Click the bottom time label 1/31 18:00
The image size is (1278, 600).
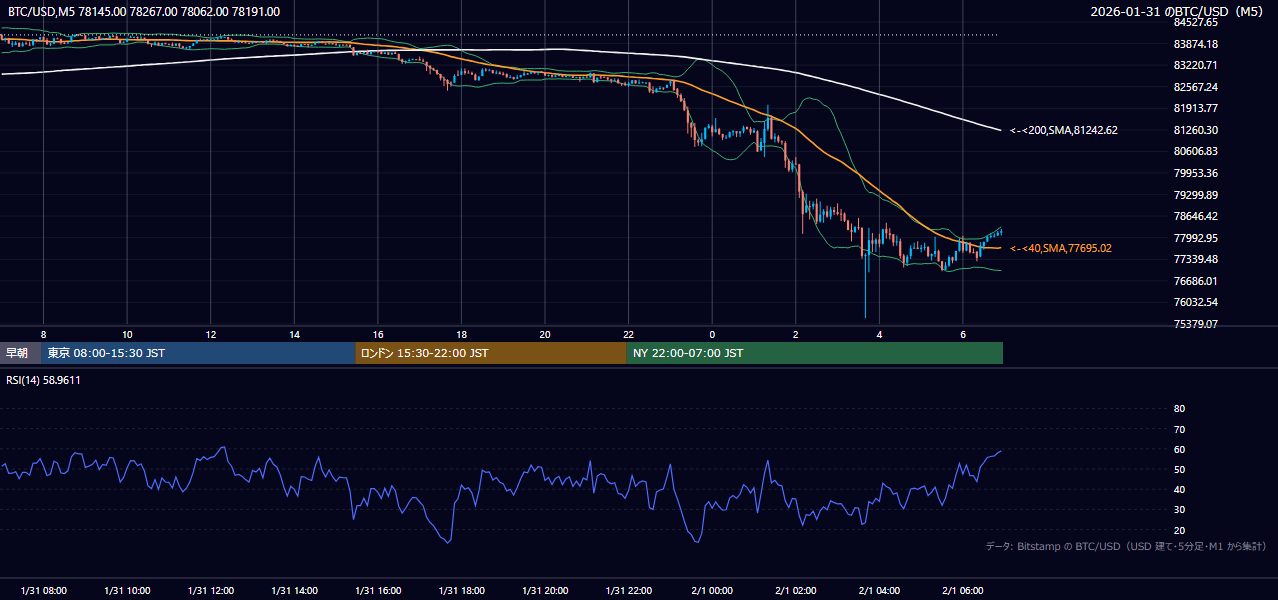(461, 591)
